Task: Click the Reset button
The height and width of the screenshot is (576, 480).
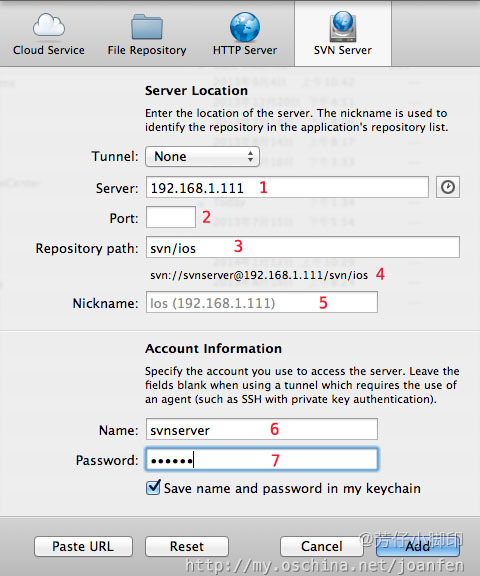Action: pos(187,546)
